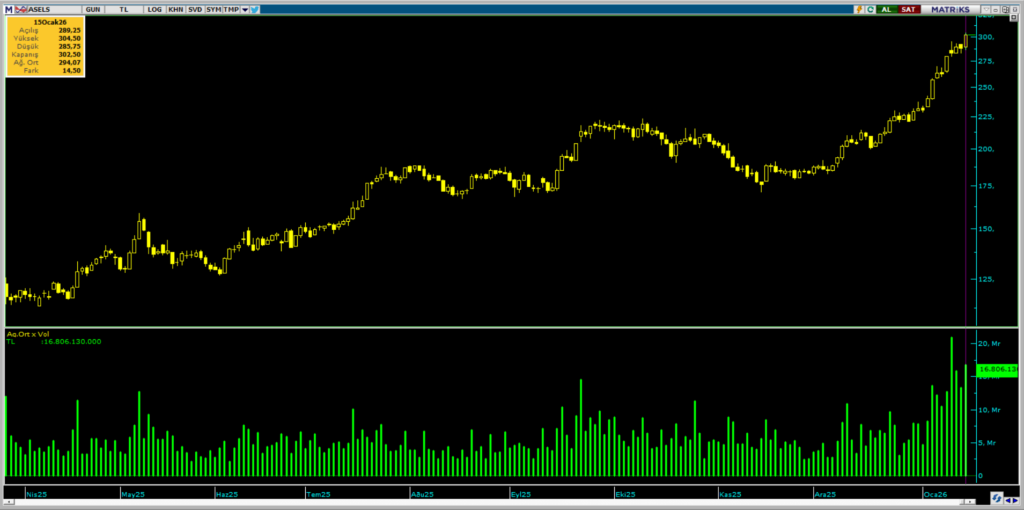Toggle the SVD option
Viewport: 1024px width, 510px height.
pyautogui.click(x=195, y=10)
